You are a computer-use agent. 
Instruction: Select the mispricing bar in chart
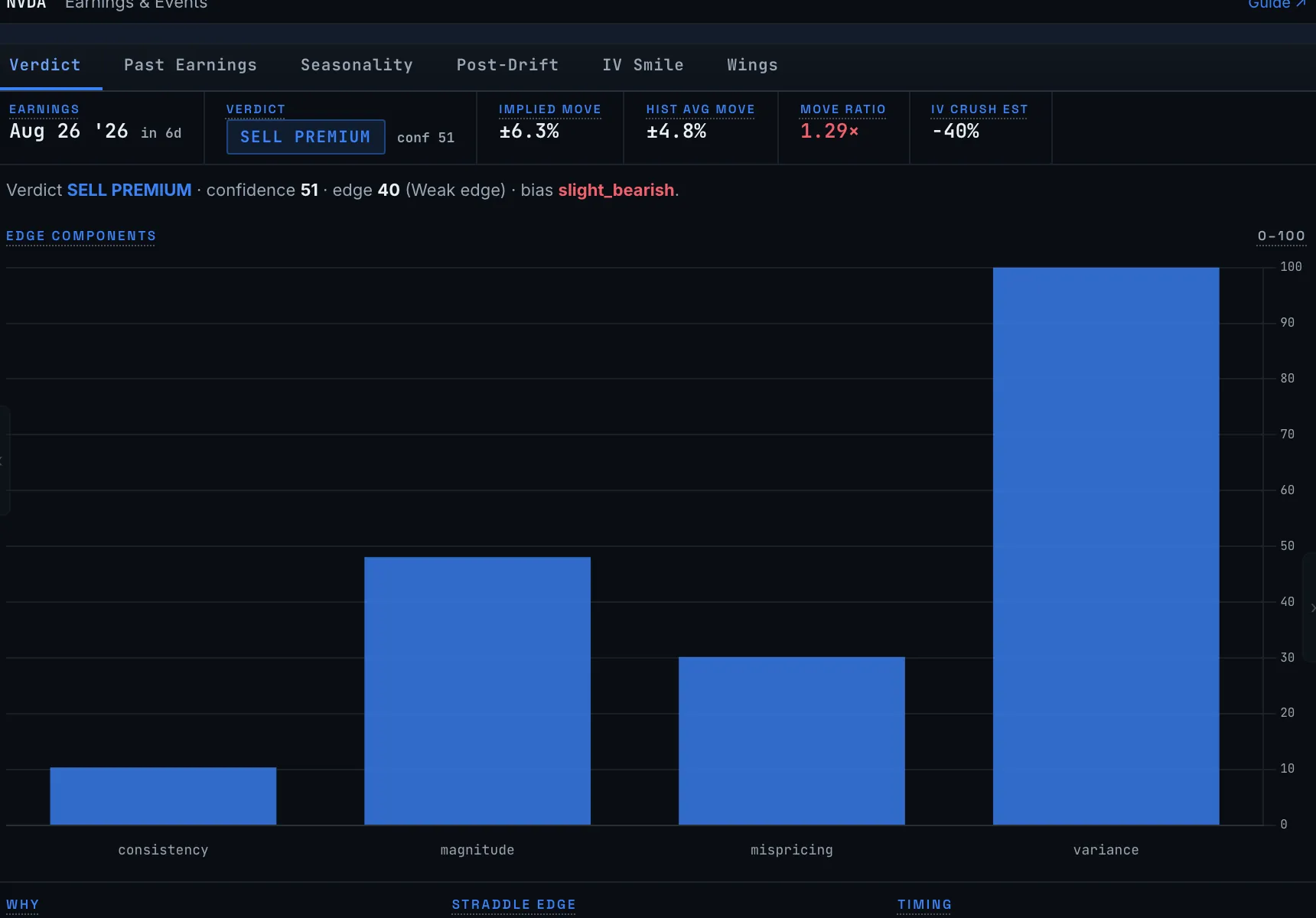(x=792, y=741)
